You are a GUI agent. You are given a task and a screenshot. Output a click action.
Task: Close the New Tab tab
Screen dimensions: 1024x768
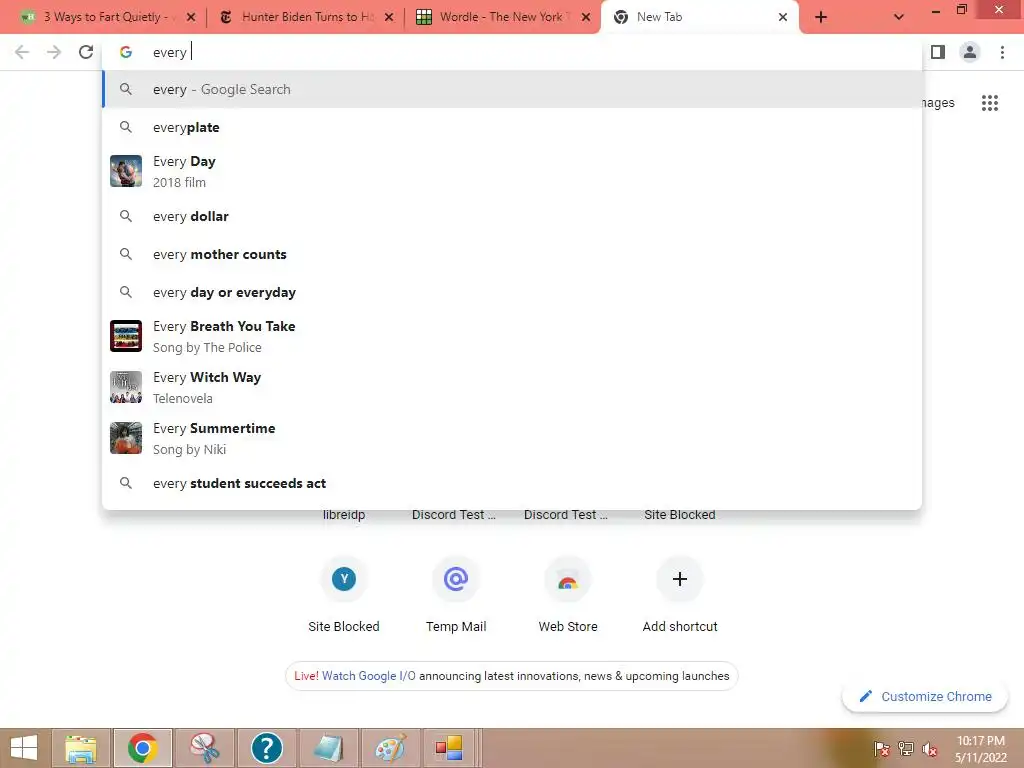782,17
